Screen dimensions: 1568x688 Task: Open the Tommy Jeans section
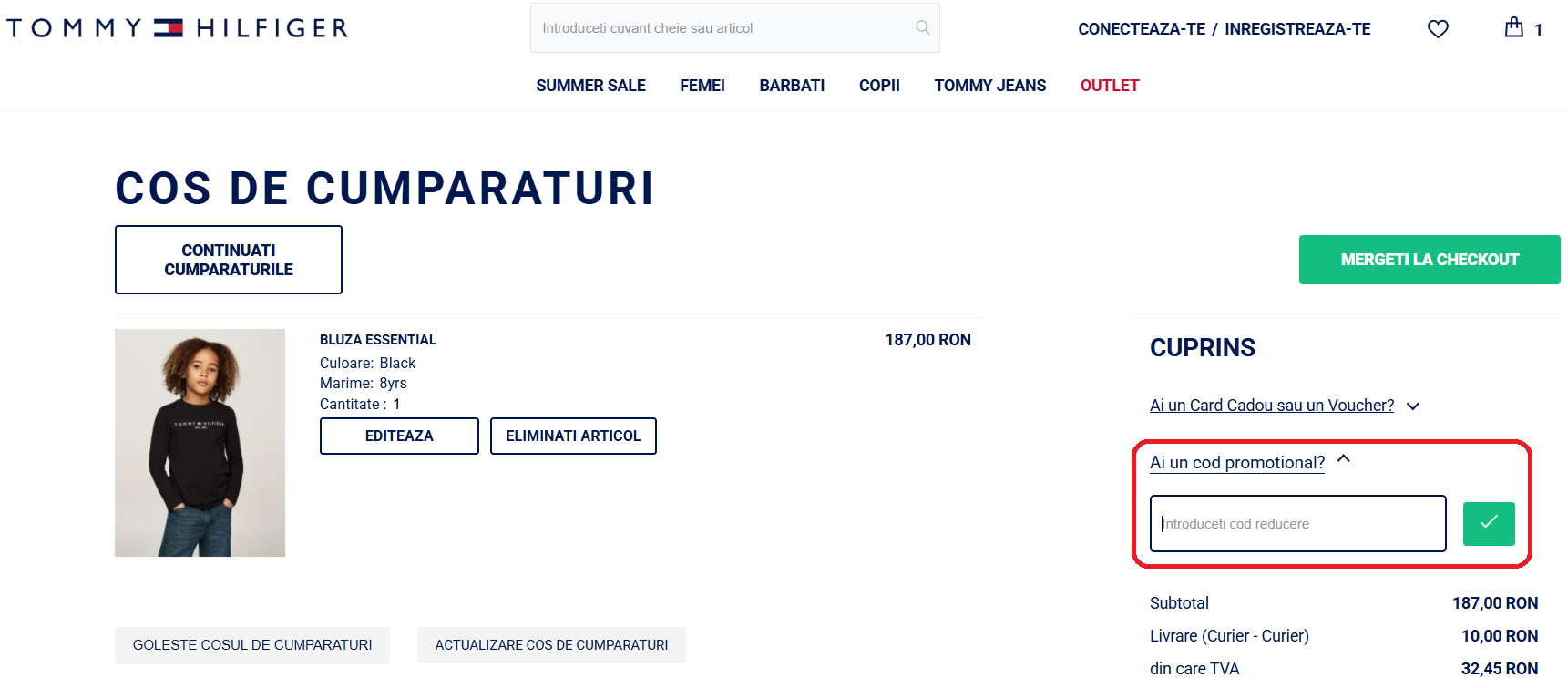pyautogui.click(x=989, y=86)
